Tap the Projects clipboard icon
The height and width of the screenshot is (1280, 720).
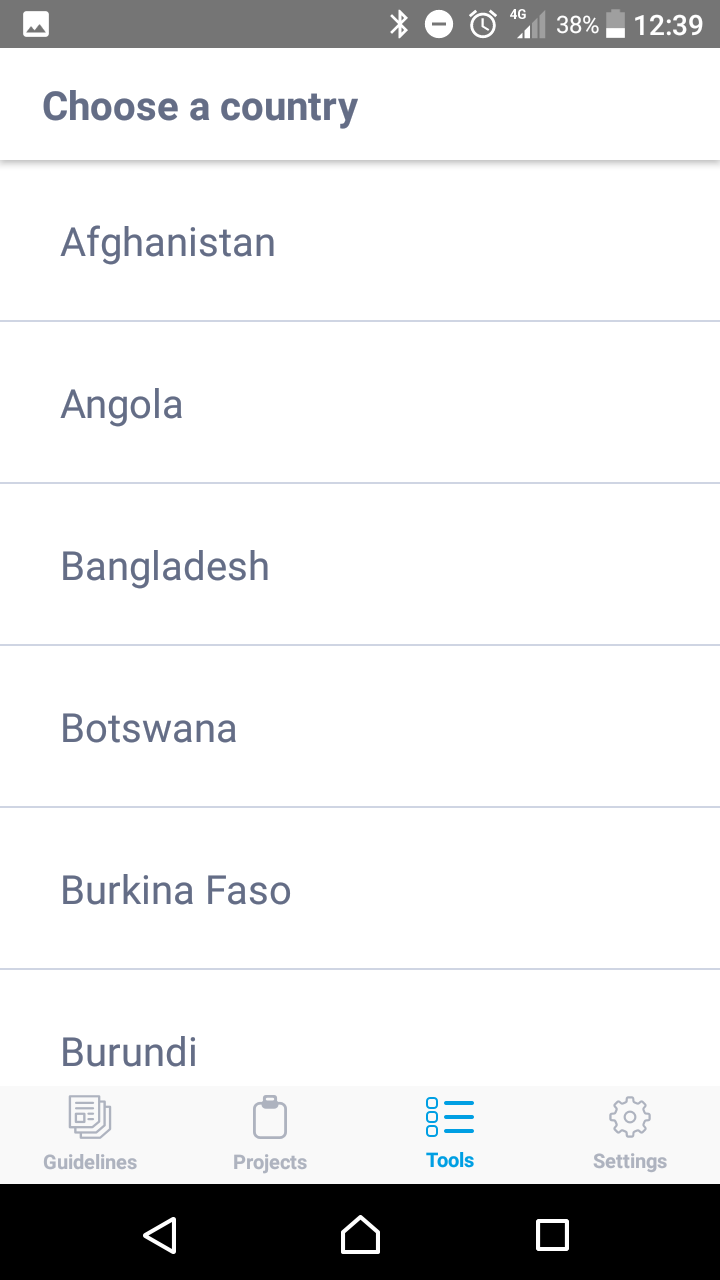(270, 1117)
